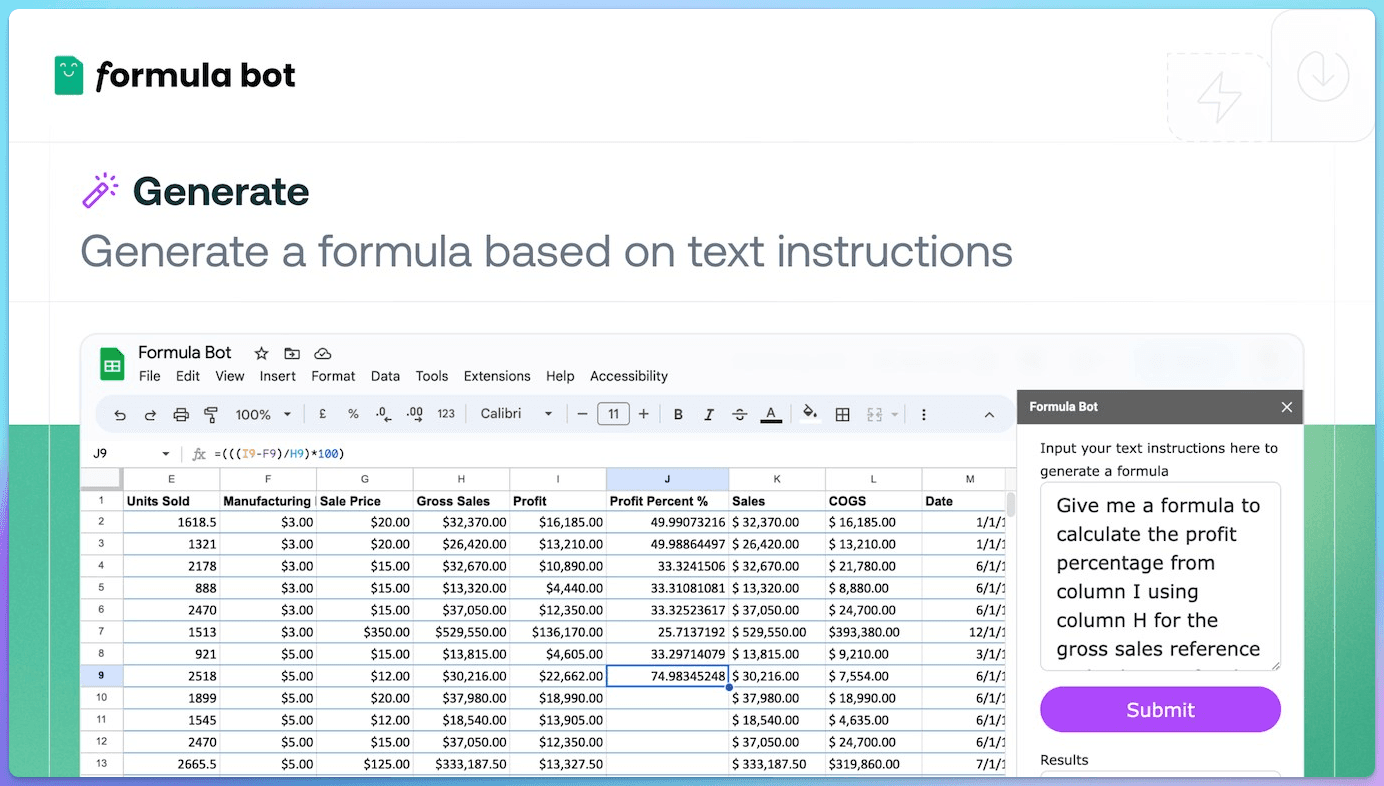
Task: Open the Extensions menu
Action: click(497, 376)
